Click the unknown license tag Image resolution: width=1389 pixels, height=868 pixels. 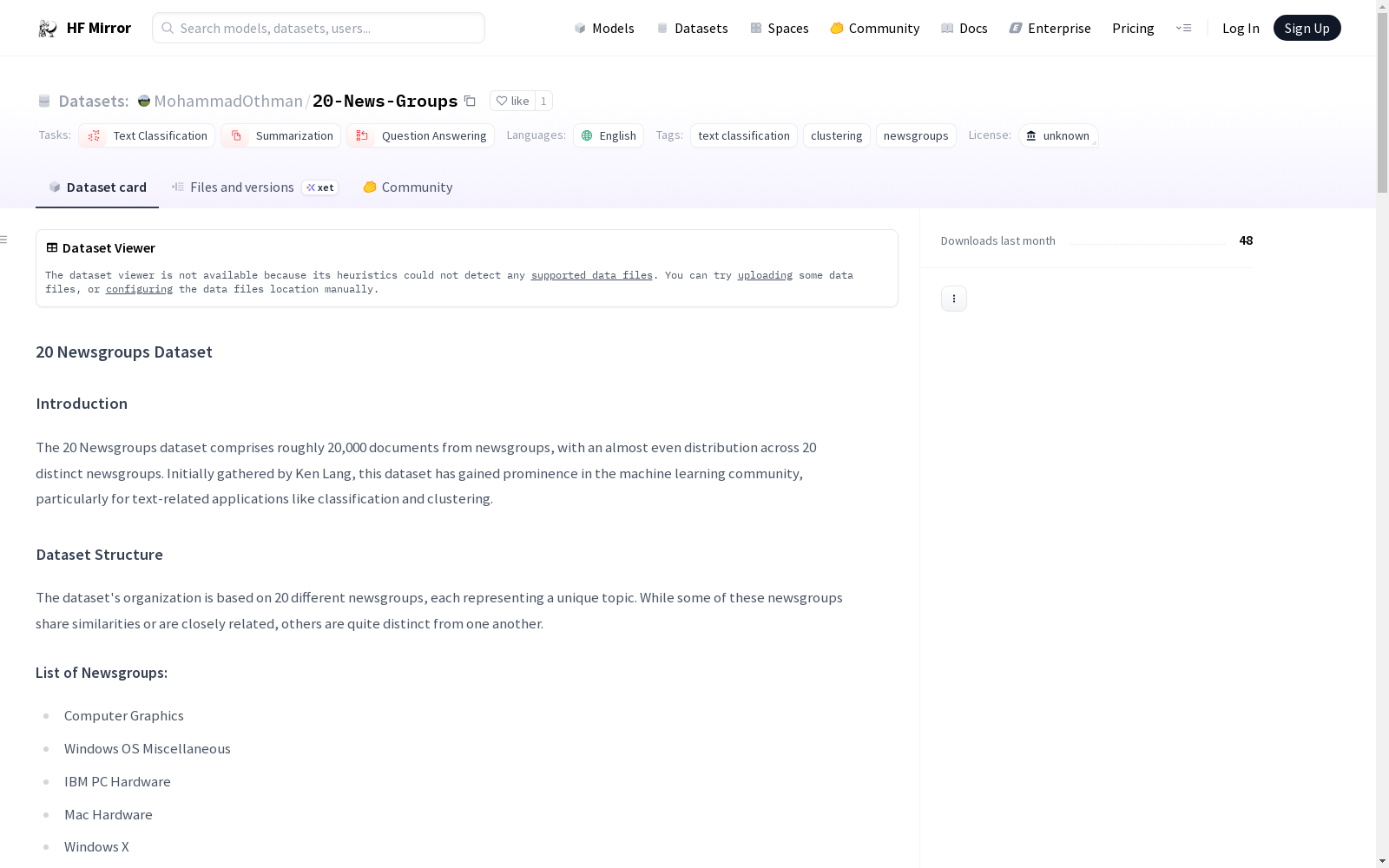click(1058, 135)
